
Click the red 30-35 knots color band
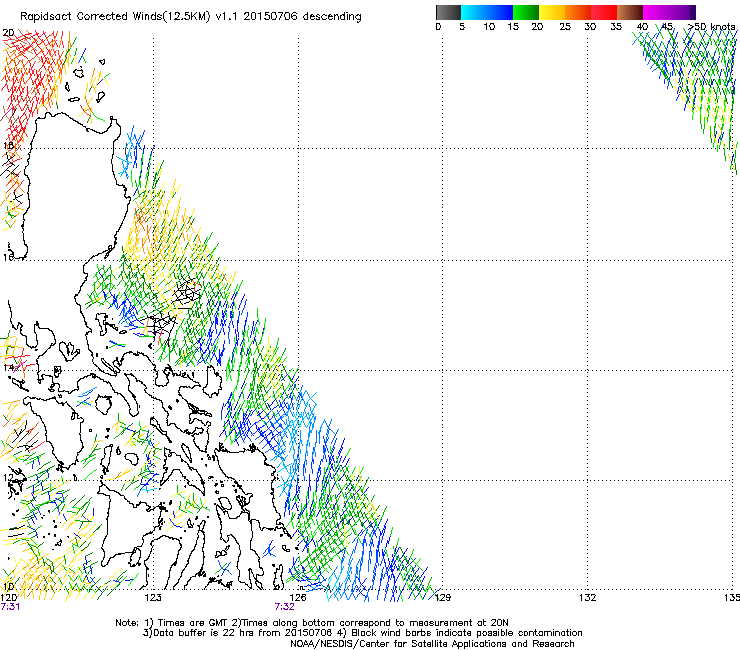coord(604,12)
